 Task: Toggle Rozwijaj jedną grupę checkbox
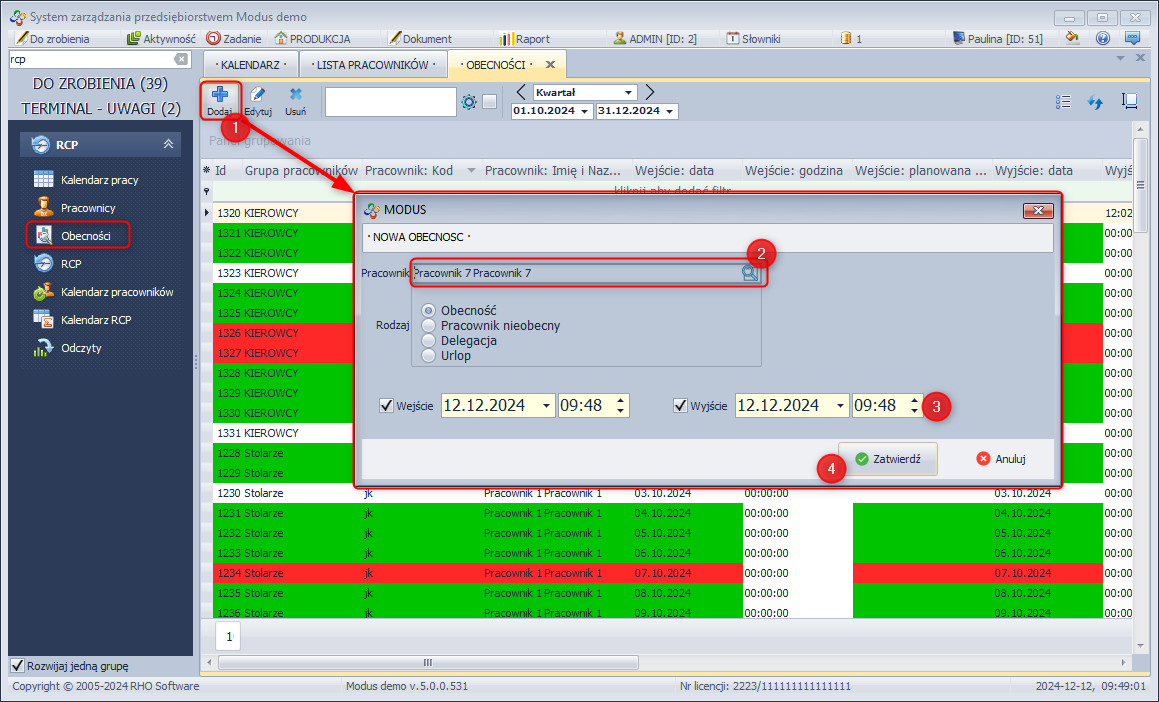click(17, 666)
